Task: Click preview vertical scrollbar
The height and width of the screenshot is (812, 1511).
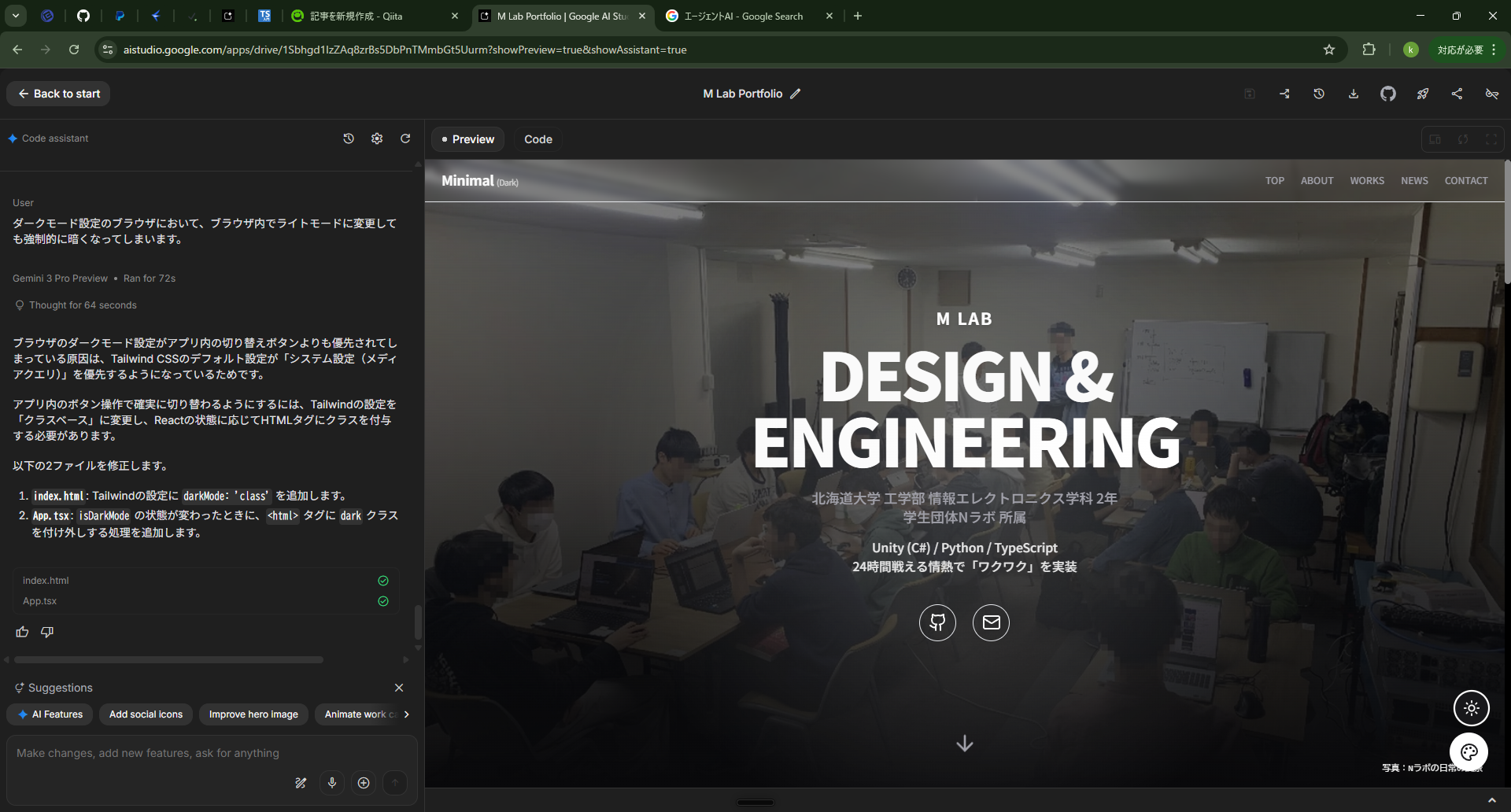Action: click(x=1507, y=222)
